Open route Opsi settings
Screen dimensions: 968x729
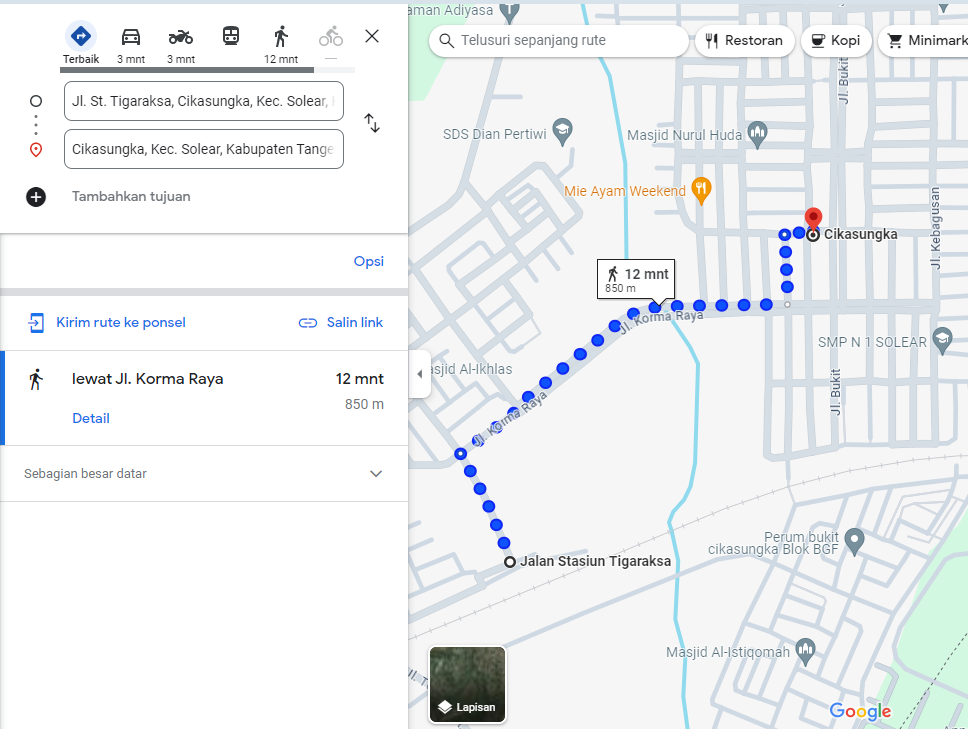click(x=368, y=261)
